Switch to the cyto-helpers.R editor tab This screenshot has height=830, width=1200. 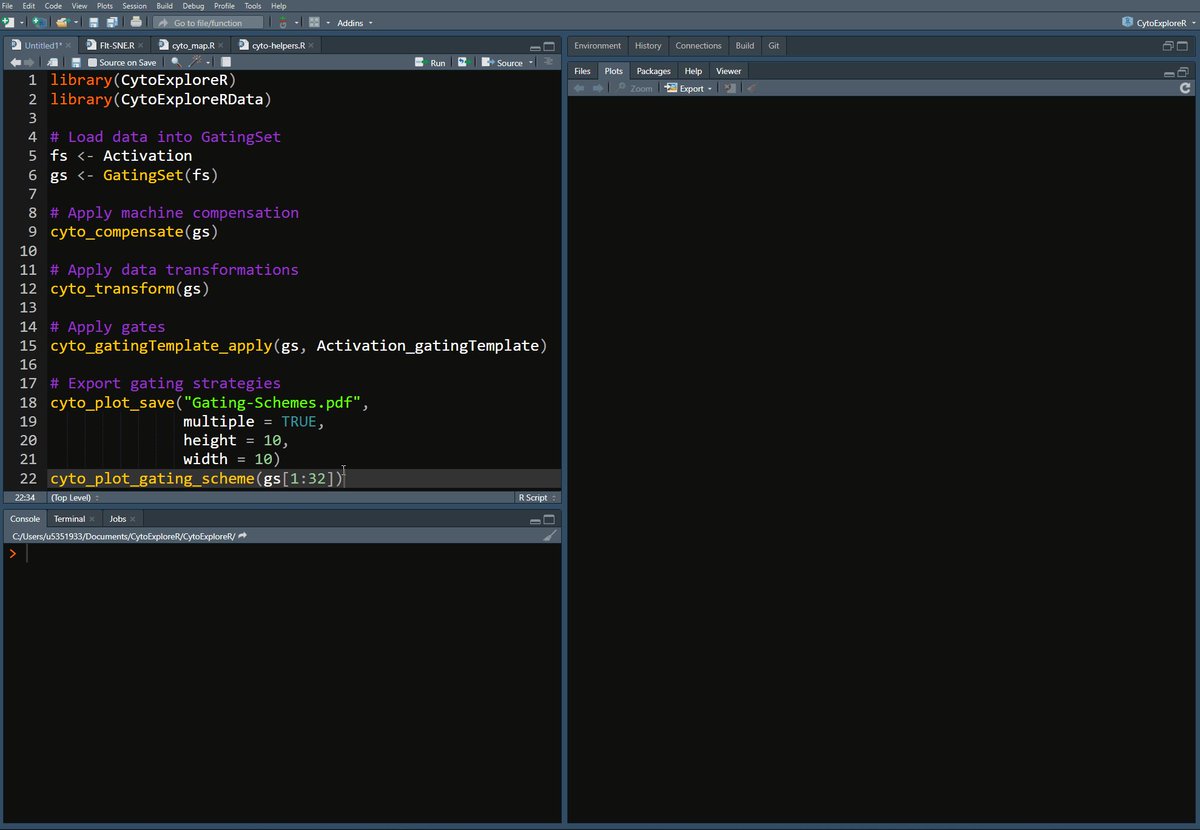point(278,45)
